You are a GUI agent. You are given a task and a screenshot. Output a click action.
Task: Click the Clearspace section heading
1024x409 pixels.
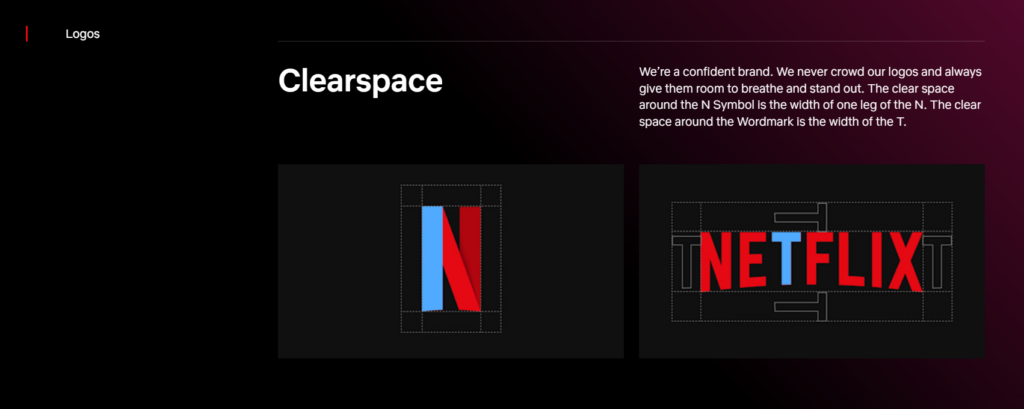360,82
